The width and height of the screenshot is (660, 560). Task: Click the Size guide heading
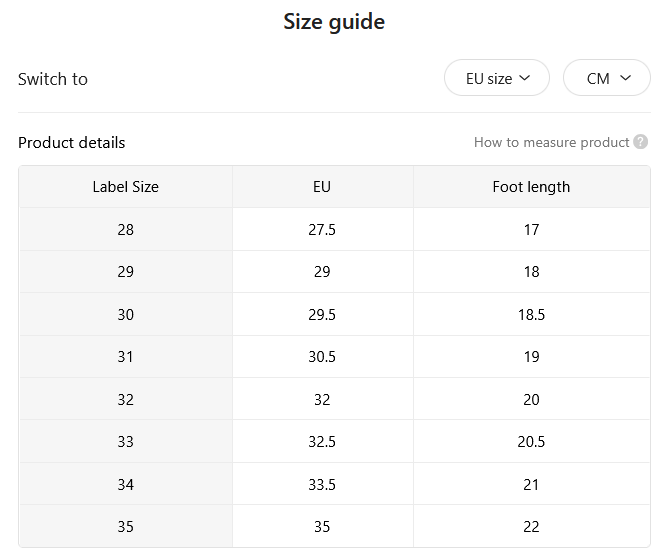pyautogui.click(x=334, y=22)
